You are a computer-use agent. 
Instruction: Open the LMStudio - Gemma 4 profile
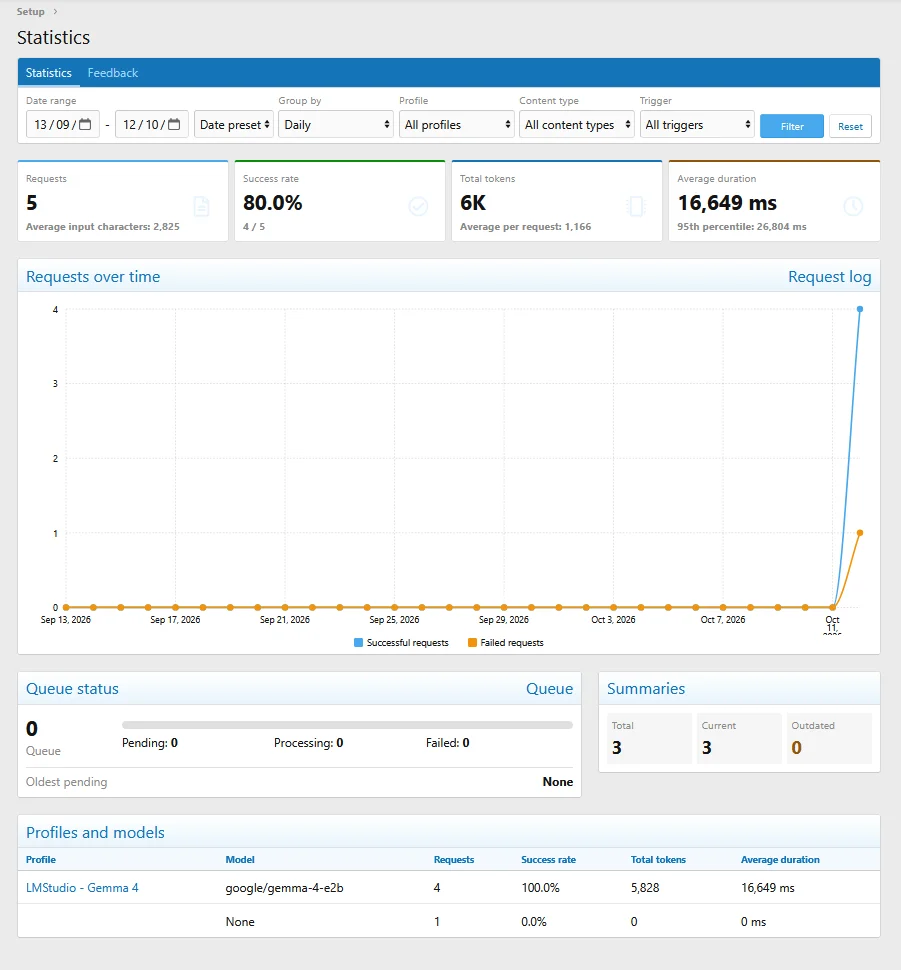pyautogui.click(x=82, y=888)
